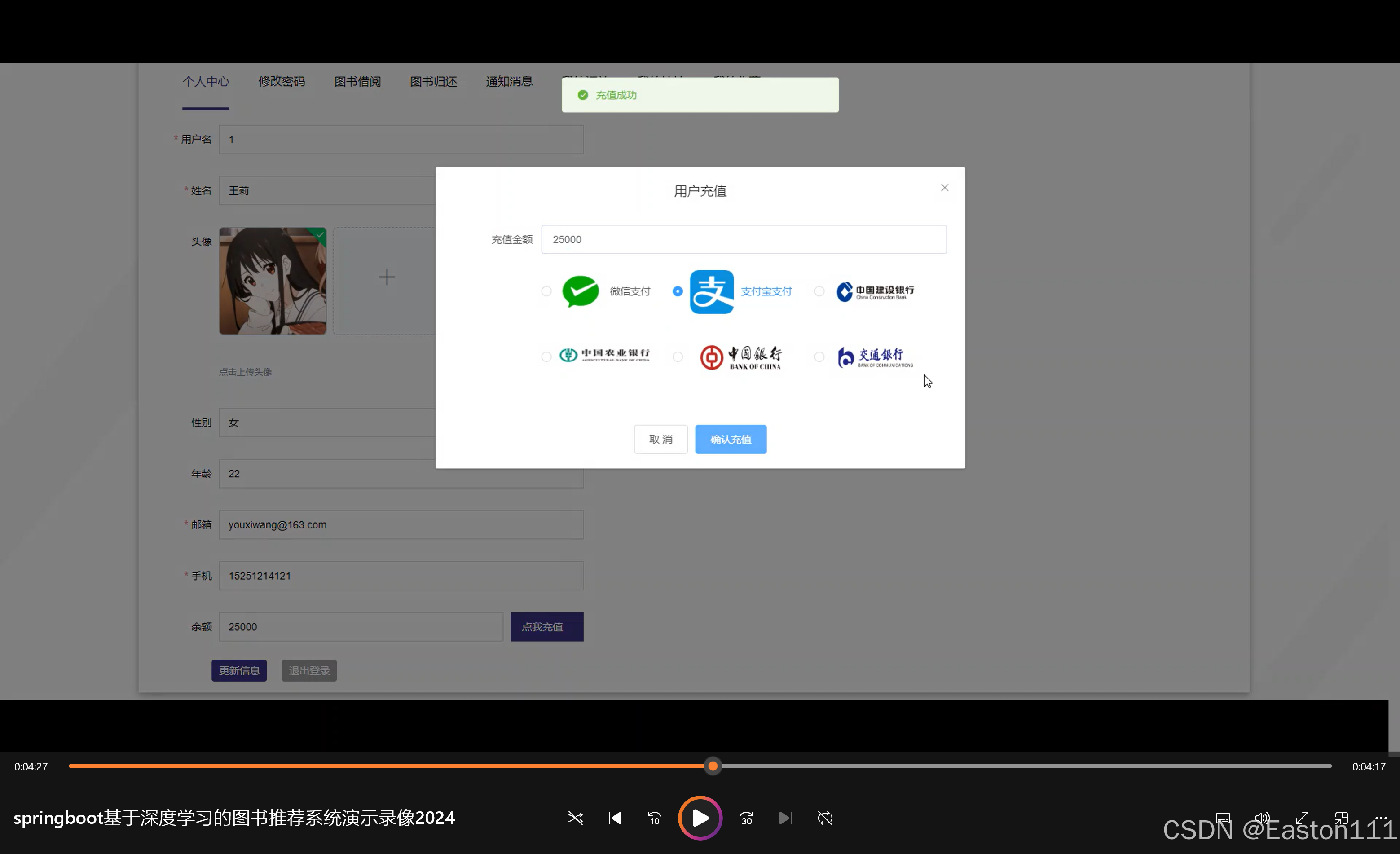
Task: Switch to mini player view
Action: point(1342,818)
